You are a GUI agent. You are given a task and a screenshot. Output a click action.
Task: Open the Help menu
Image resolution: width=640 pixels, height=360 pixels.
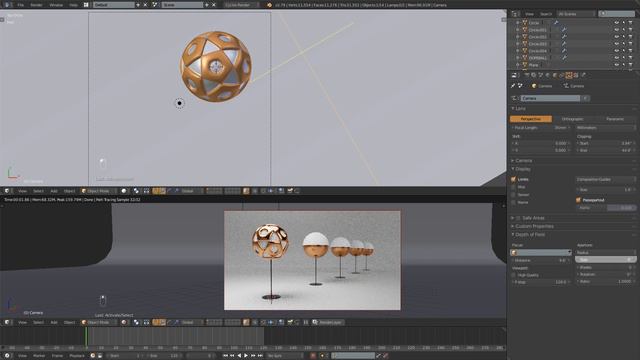coord(73,5)
